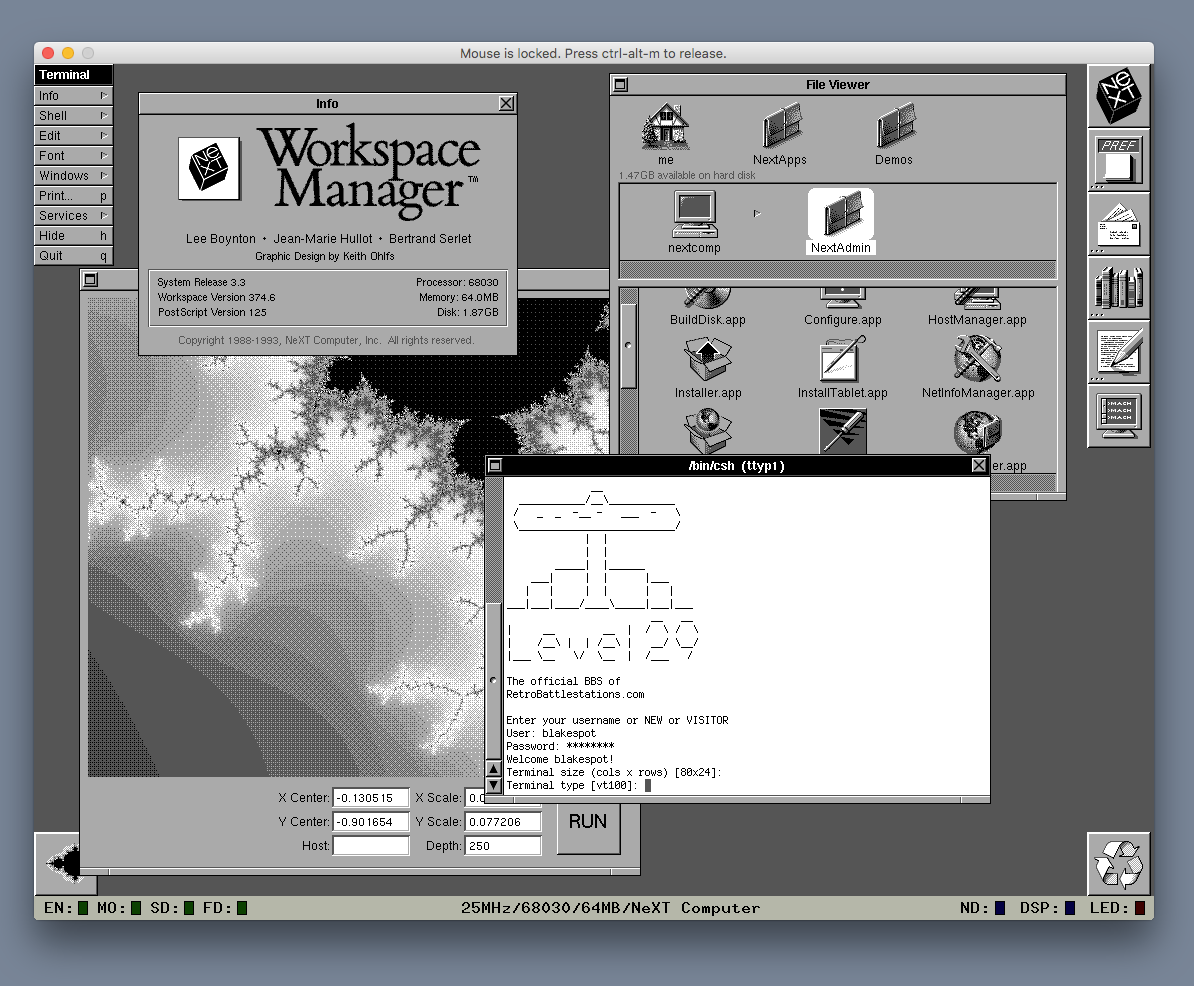Click the red close button of emulator window
This screenshot has width=1194, height=986.
(48, 53)
